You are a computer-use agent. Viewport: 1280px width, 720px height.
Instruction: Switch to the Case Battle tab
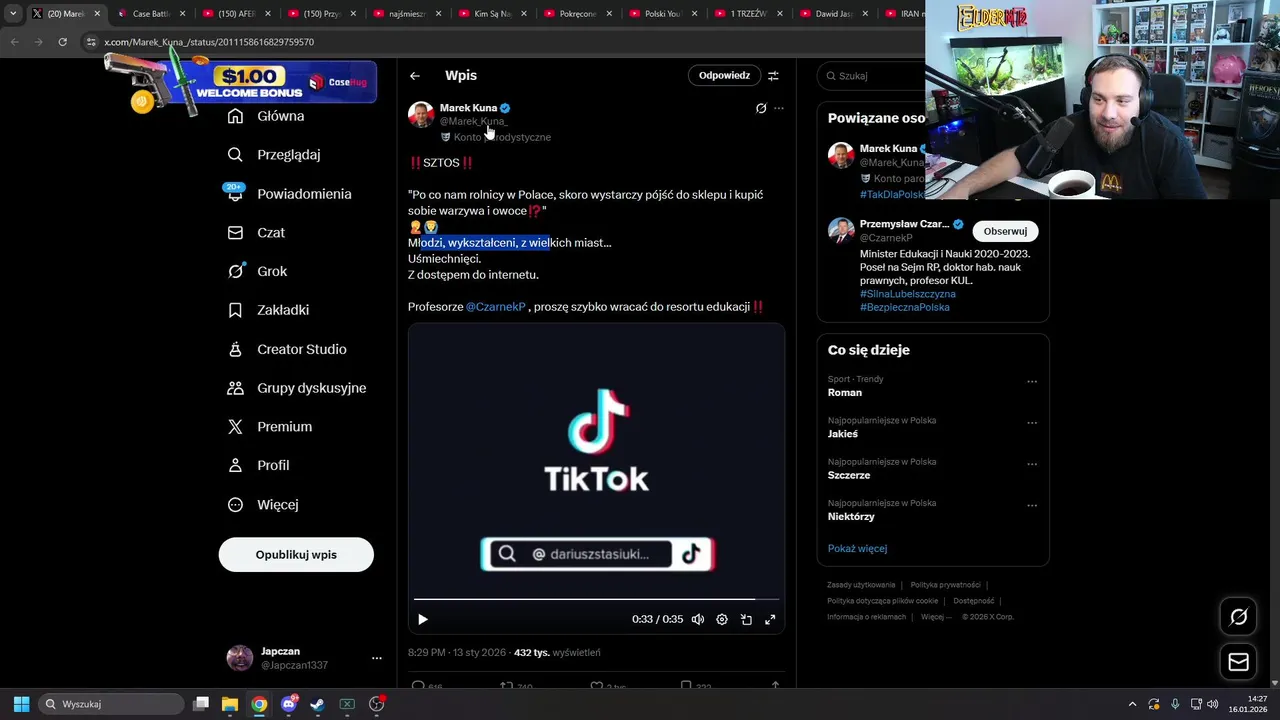[150, 14]
